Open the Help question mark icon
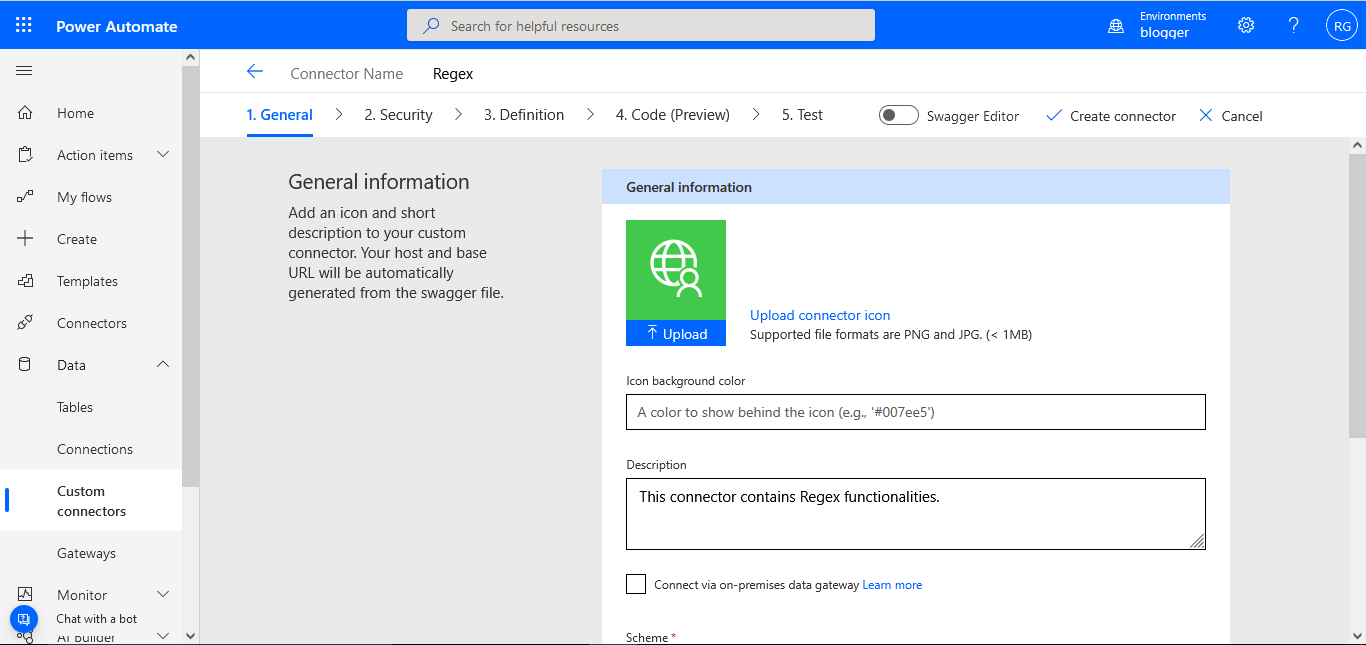 (1294, 25)
